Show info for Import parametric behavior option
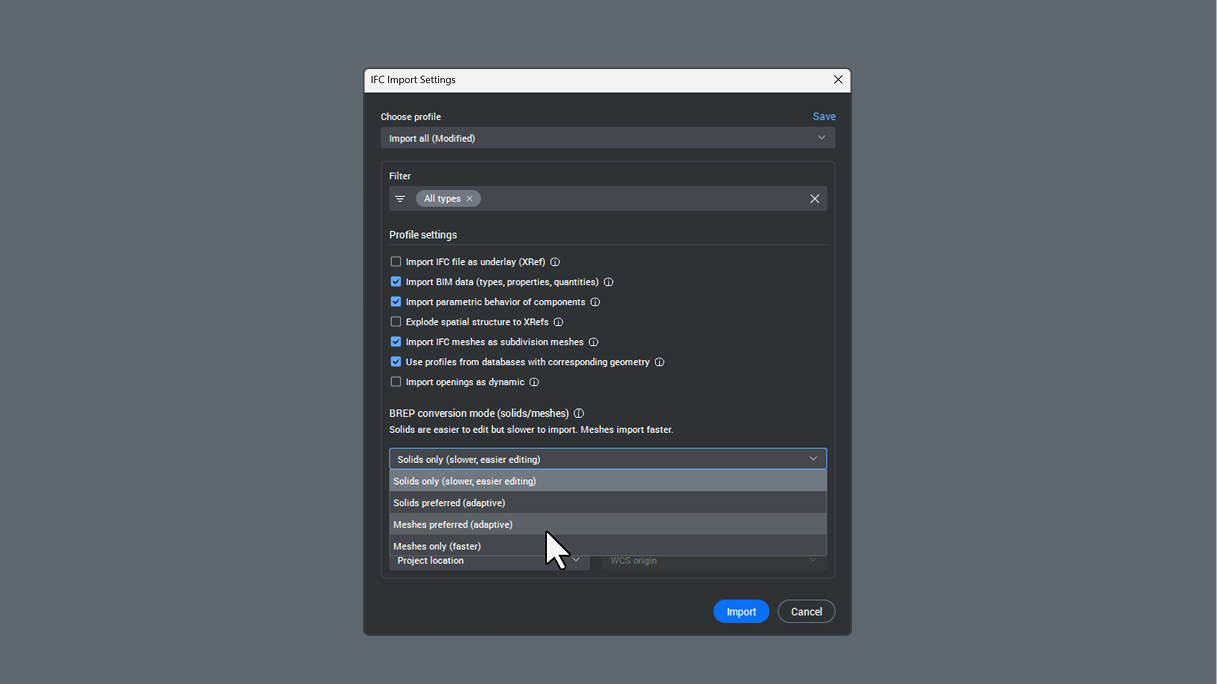Image resolution: width=1217 pixels, height=684 pixels. tap(595, 302)
